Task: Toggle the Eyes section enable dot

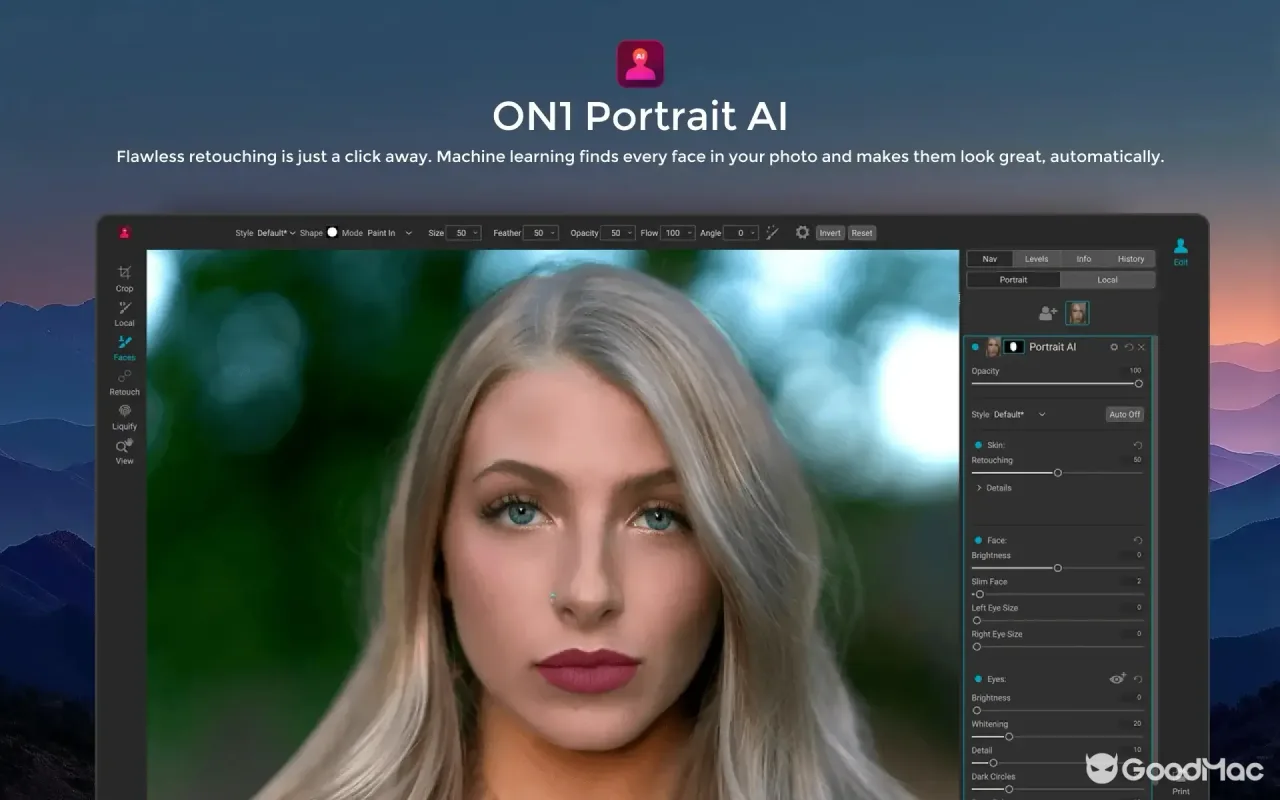Action: click(978, 679)
